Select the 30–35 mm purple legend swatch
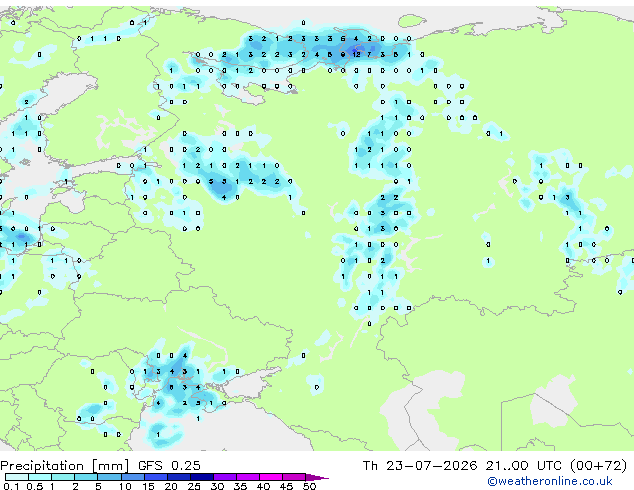634x490 pixels. coord(224,477)
